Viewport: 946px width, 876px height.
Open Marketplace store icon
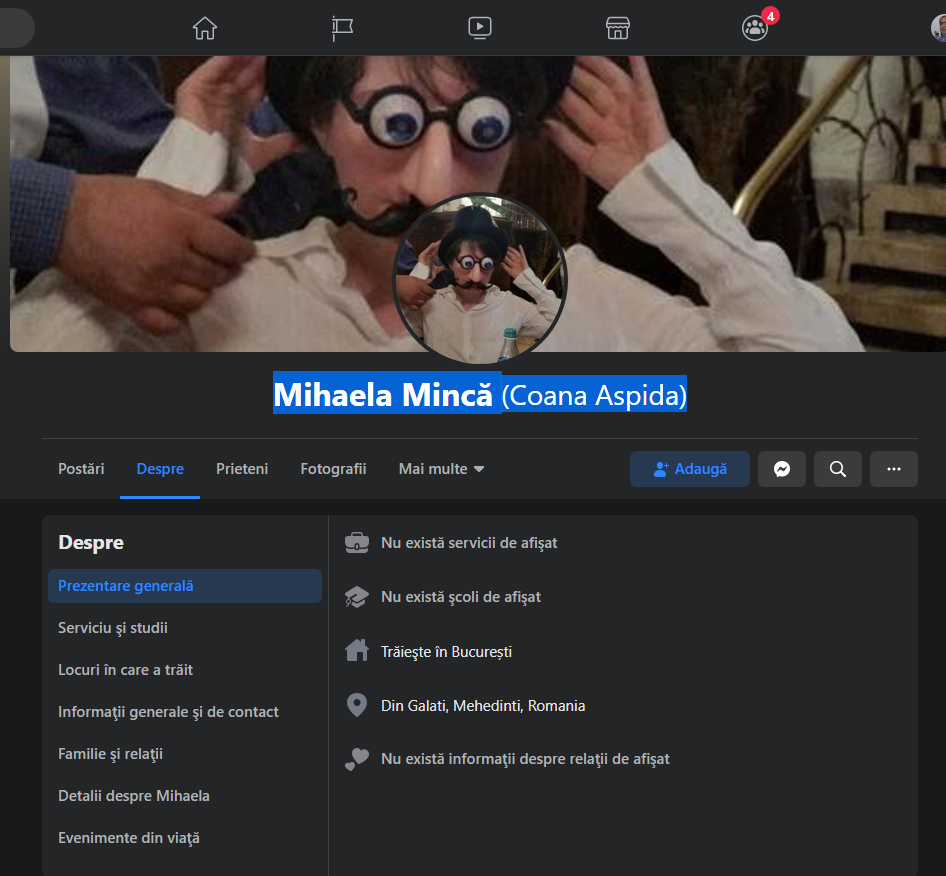(x=617, y=28)
